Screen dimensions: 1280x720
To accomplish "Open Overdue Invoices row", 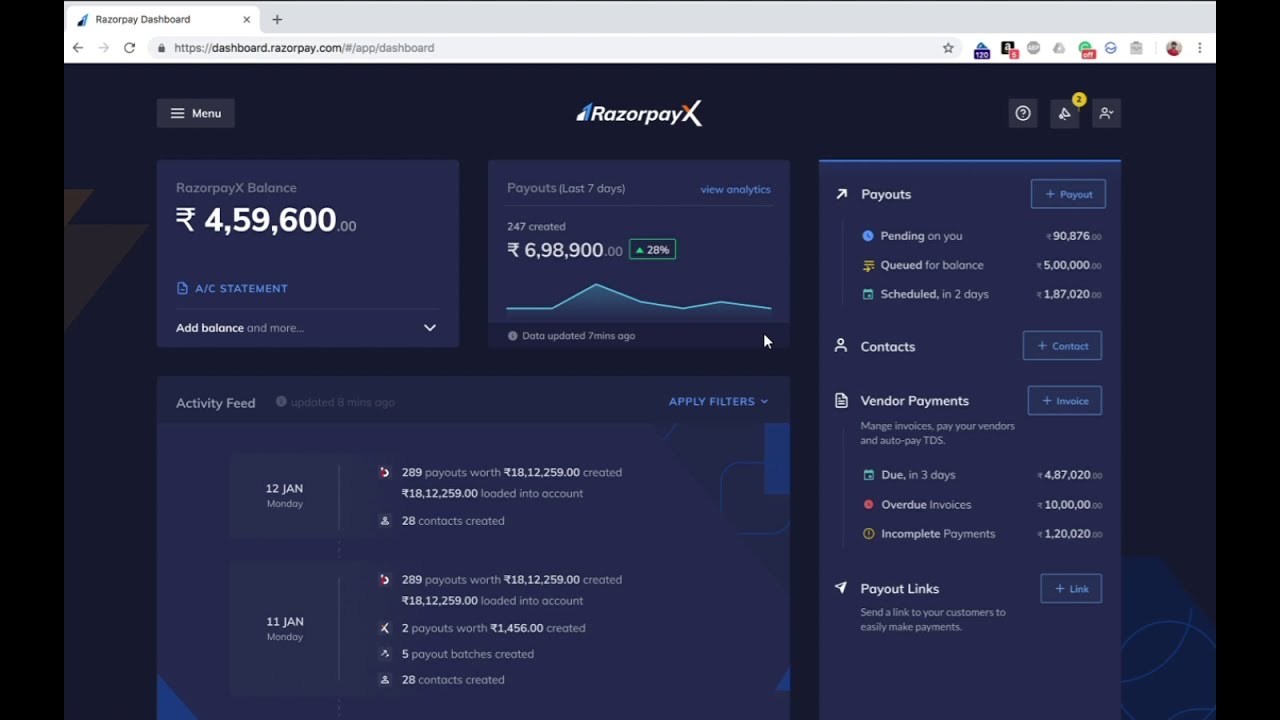I will [x=981, y=505].
